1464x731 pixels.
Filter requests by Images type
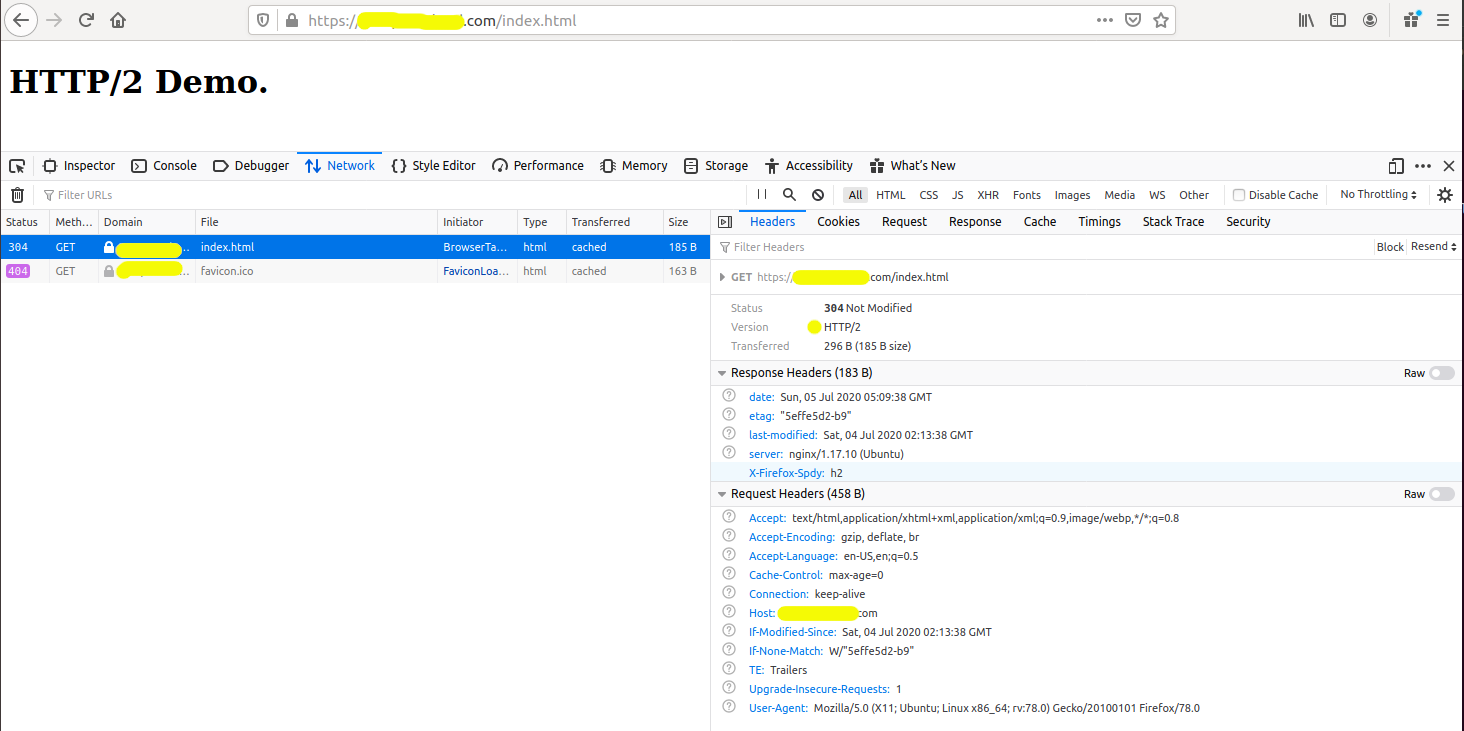click(x=1072, y=195)
